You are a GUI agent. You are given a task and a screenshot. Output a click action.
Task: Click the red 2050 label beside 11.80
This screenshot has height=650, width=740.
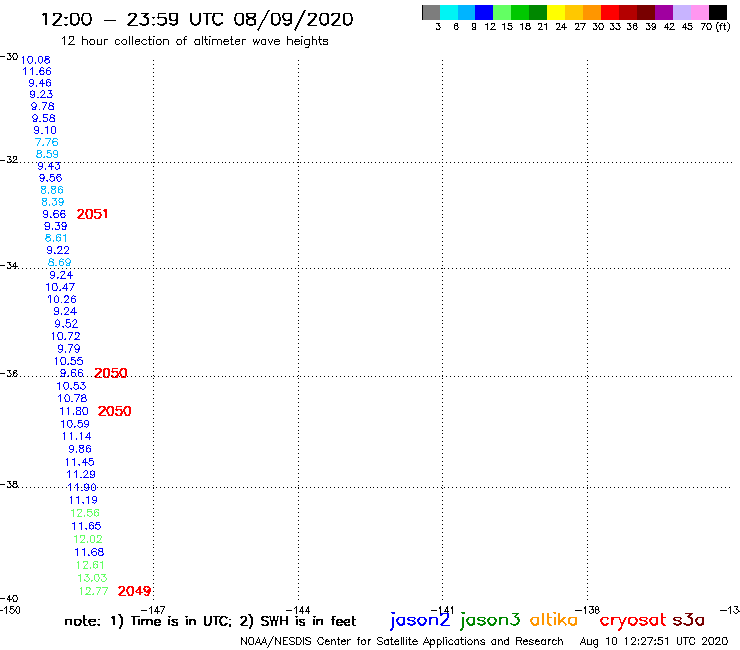tap(114, 411)
